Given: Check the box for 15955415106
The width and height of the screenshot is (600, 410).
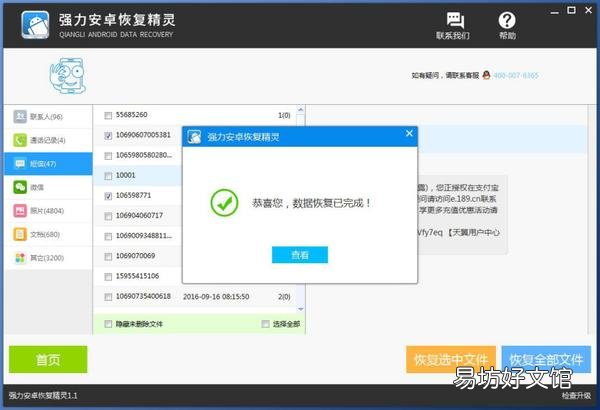Looking at the screenshot, I should click(108, 276).
